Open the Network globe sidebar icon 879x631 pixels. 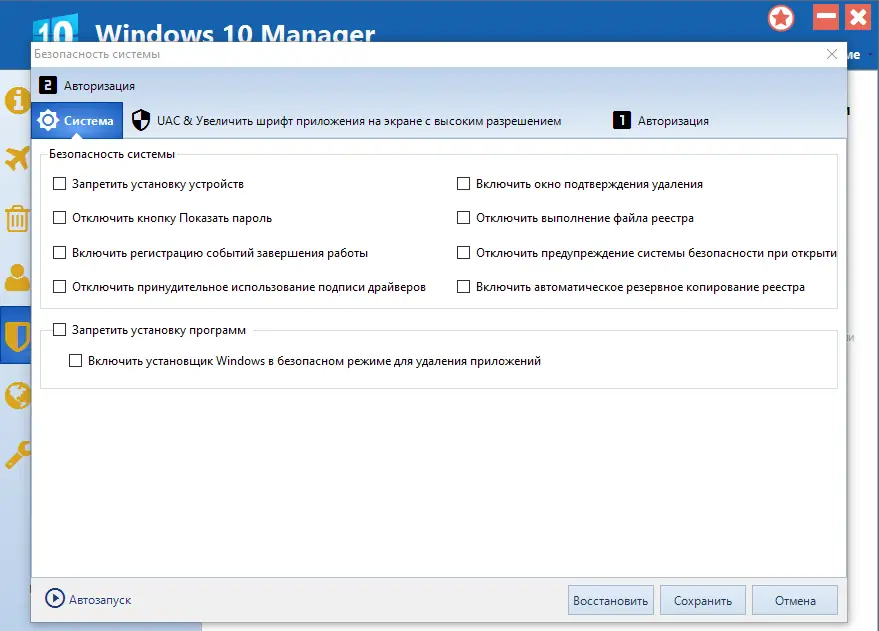click(17, 396)
